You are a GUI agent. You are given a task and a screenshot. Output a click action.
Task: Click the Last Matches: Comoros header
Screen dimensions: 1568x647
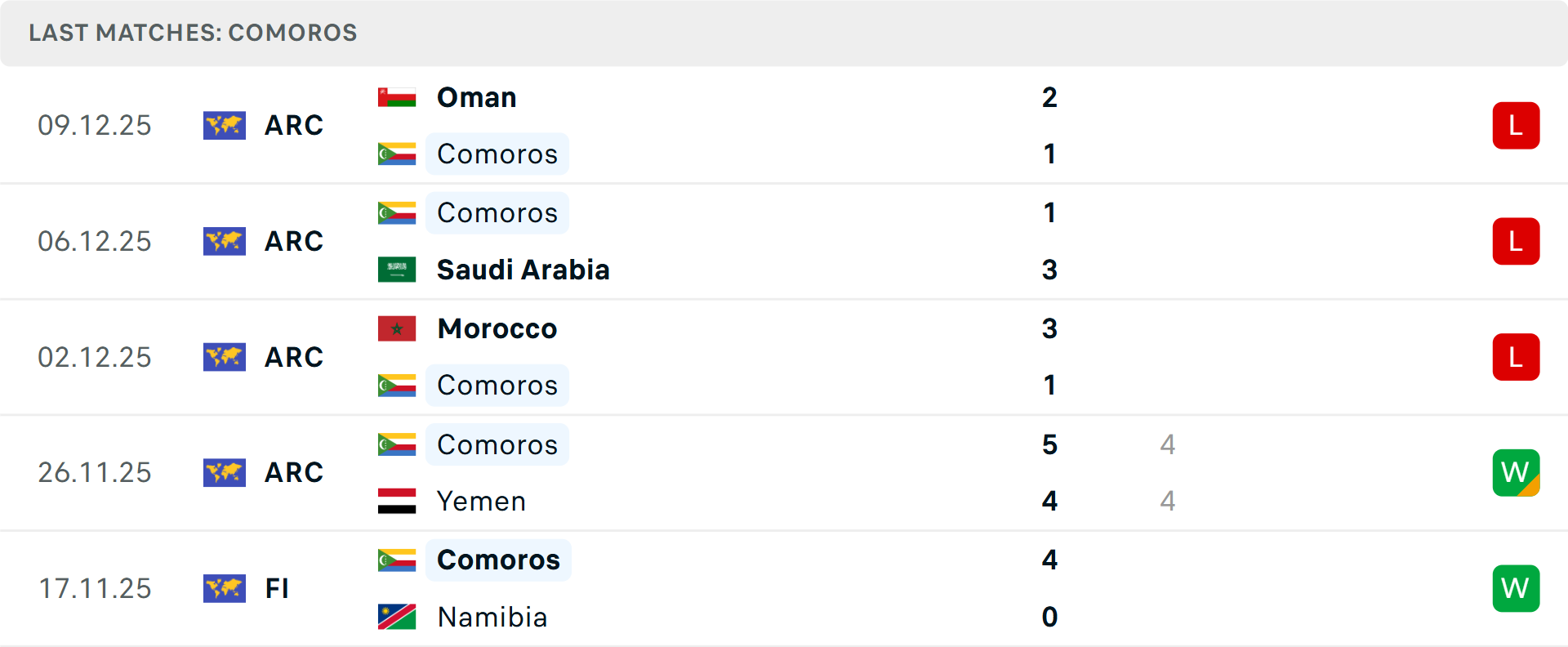[193, 33]
